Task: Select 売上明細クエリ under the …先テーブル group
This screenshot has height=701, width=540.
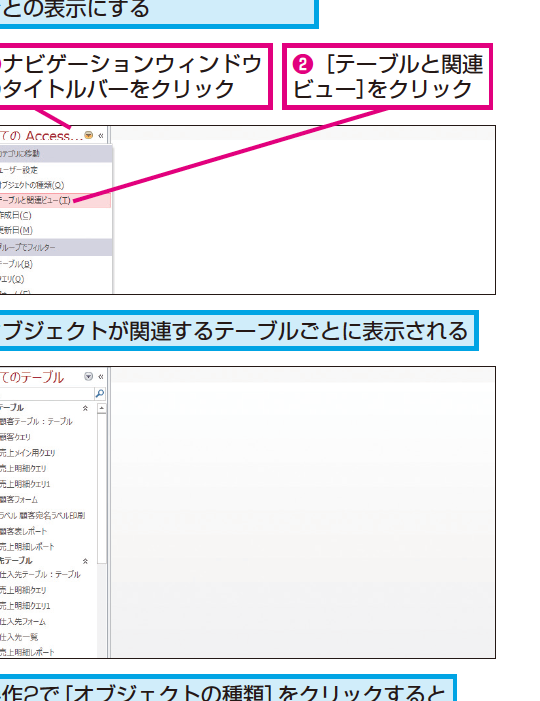Action: [x=23, y=590]
